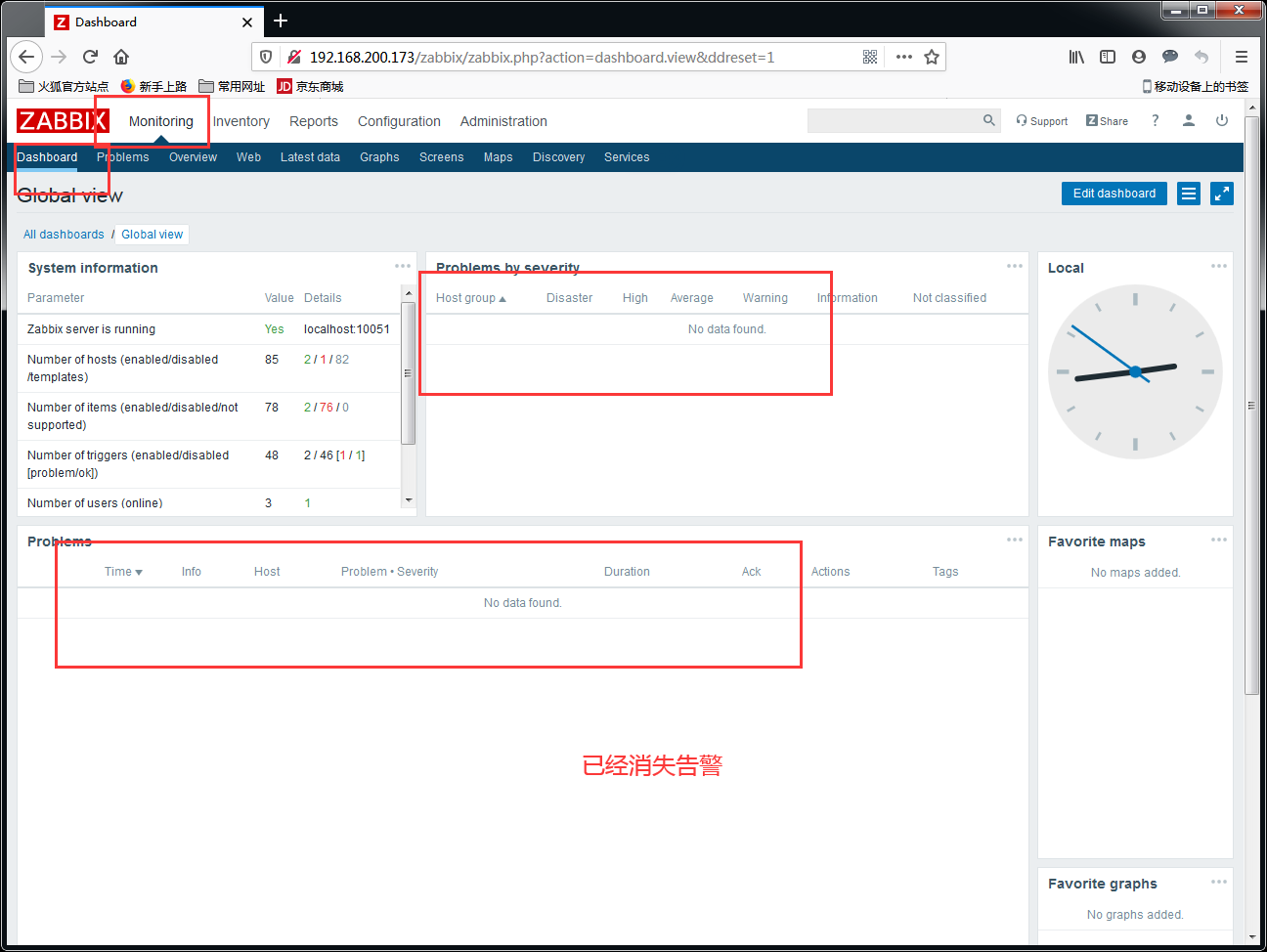Select Latest data submenu item

(x=310, y=157)
